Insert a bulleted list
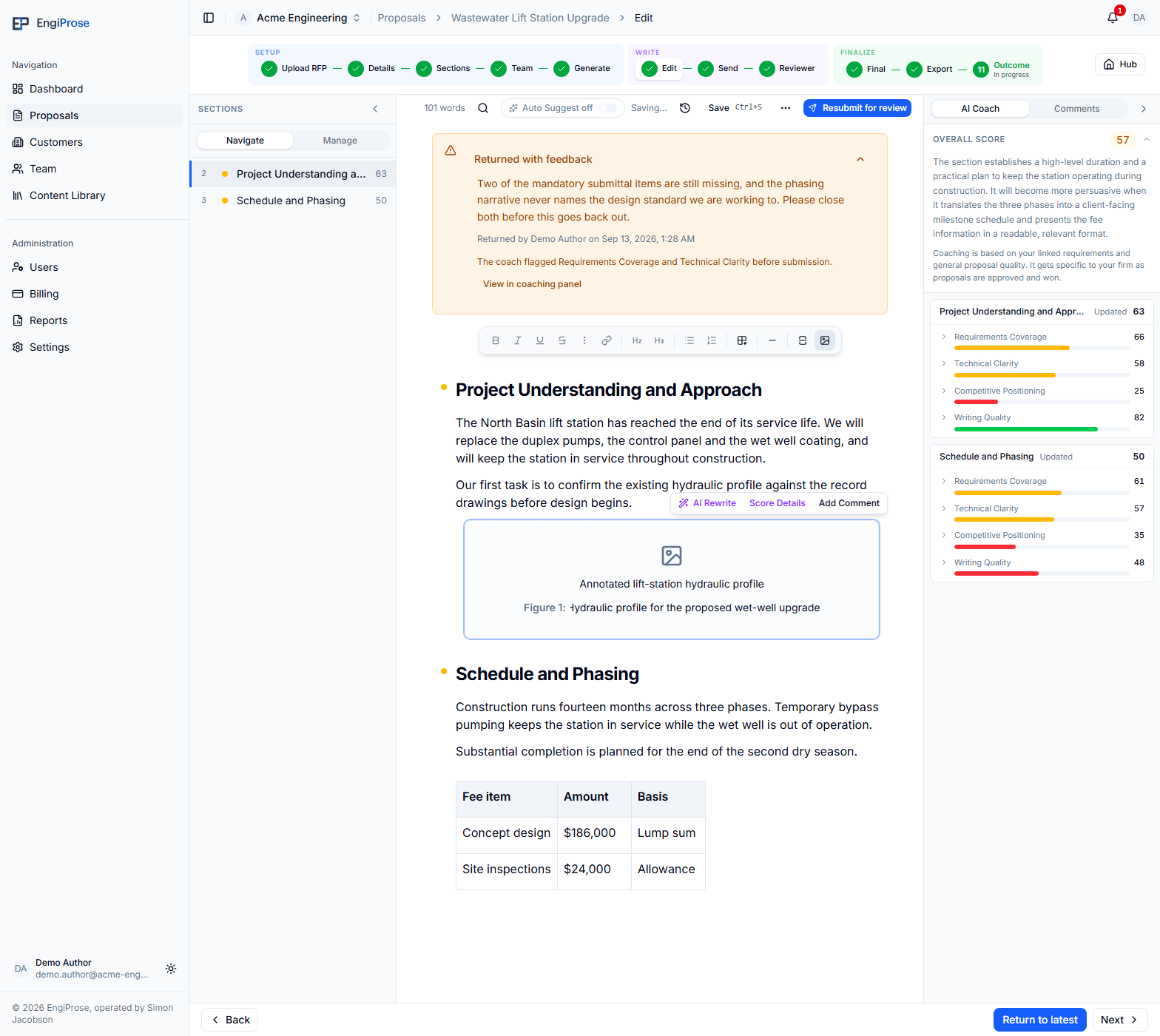Screen dimensions: 1160x1036 689,340
